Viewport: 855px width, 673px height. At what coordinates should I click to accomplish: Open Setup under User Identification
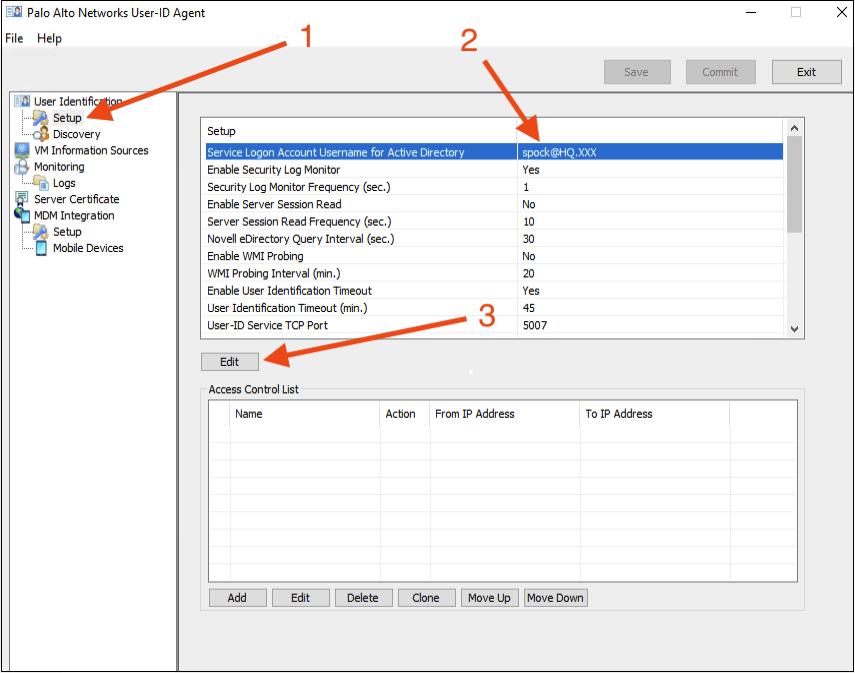click(67, 118)
